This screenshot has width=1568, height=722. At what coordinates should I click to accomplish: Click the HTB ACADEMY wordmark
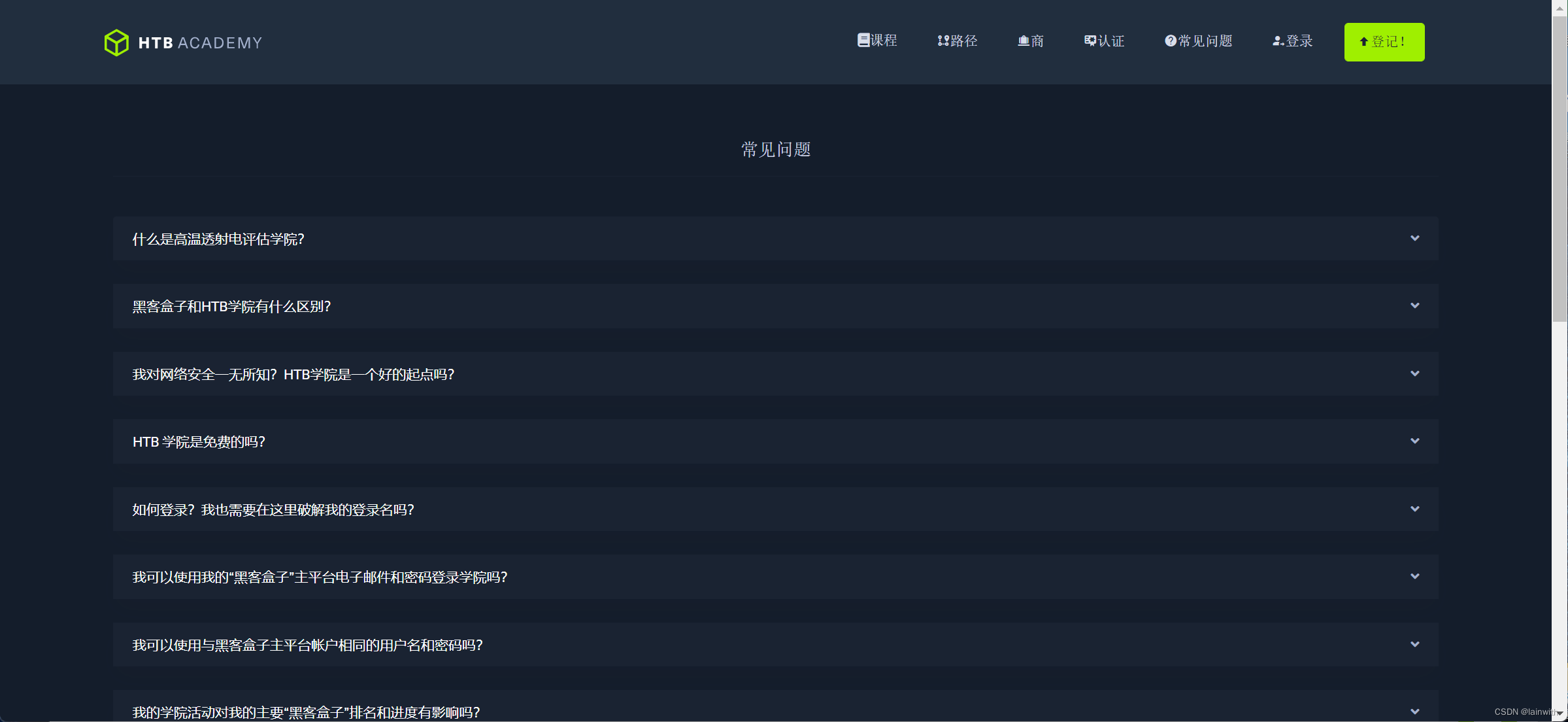(x=200, y=43)
